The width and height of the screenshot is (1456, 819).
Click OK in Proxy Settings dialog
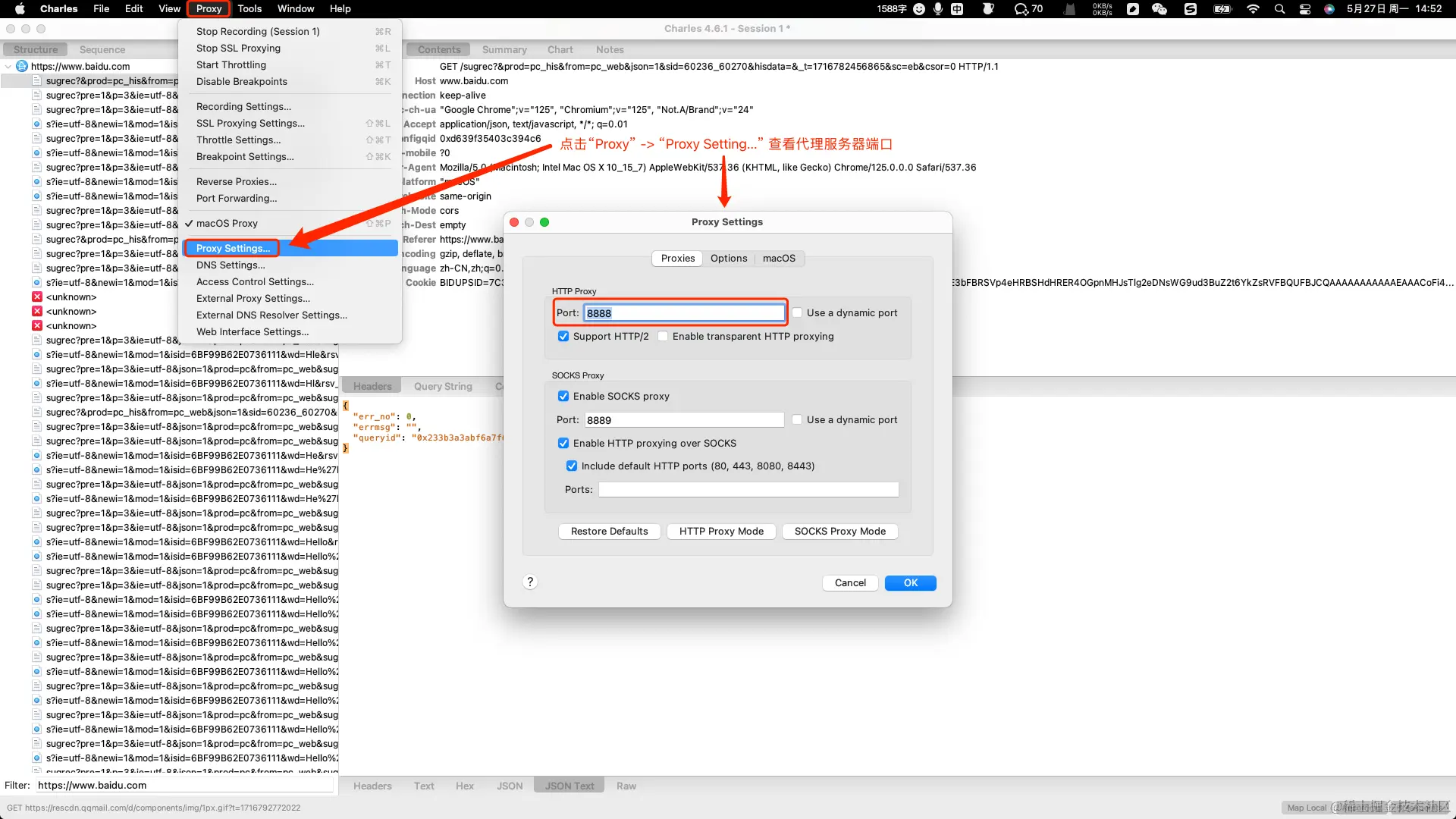[x=910, y=583]
